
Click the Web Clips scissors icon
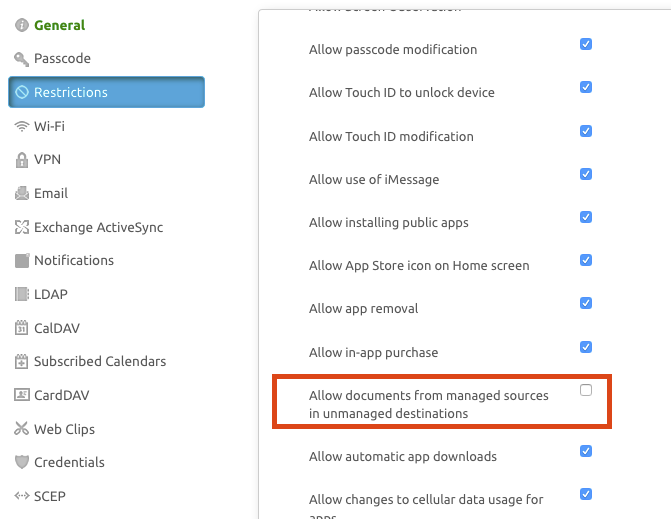21,429
